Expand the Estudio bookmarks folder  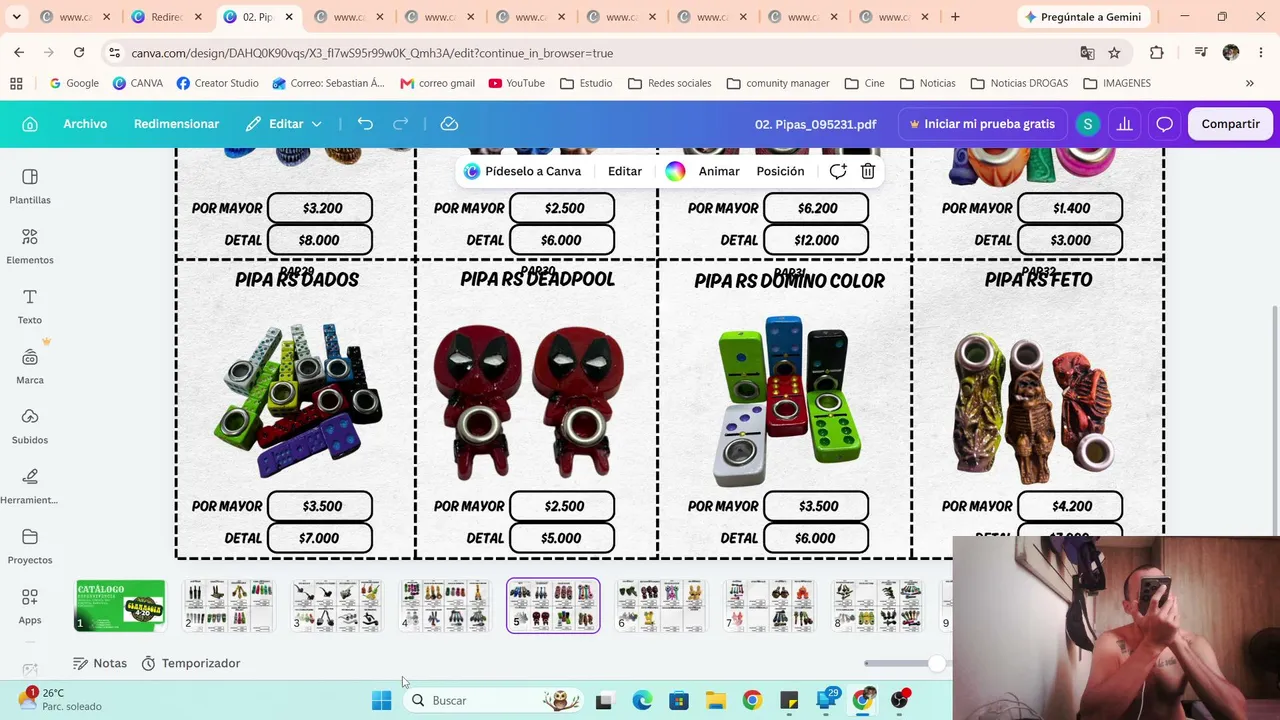(x=586, y=83)
